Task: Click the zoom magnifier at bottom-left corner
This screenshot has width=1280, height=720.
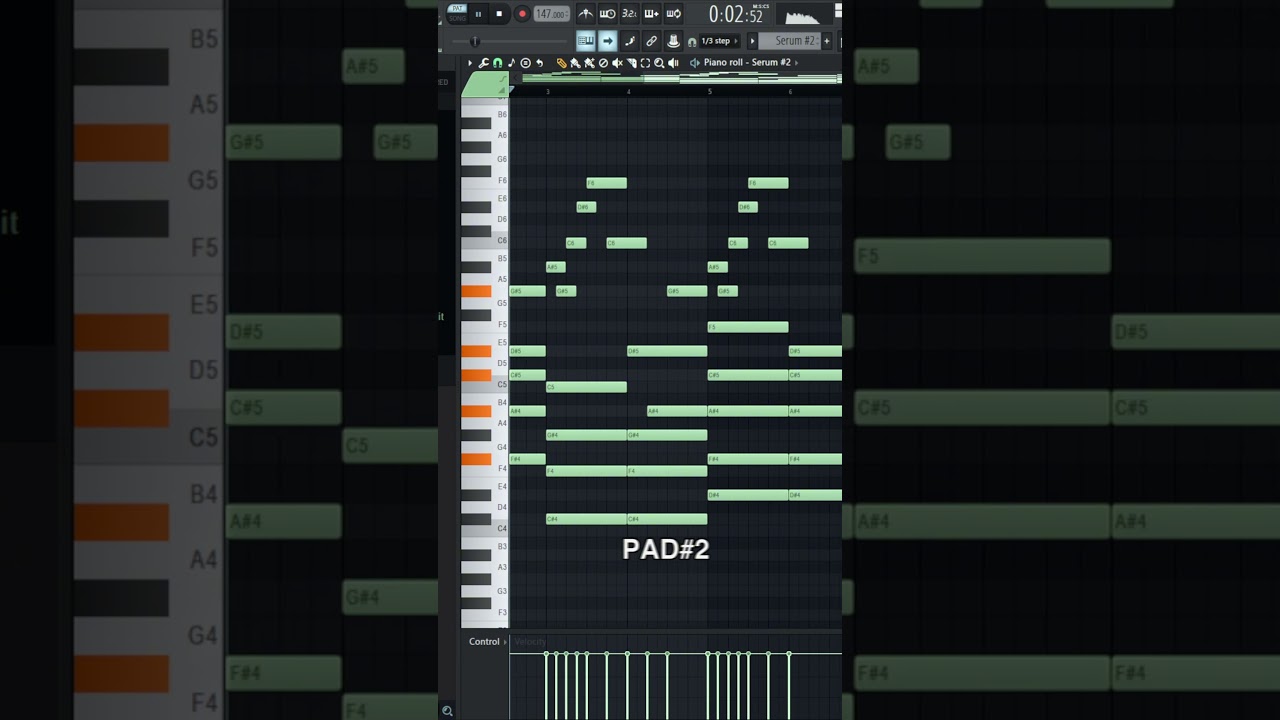Action: 447,711
